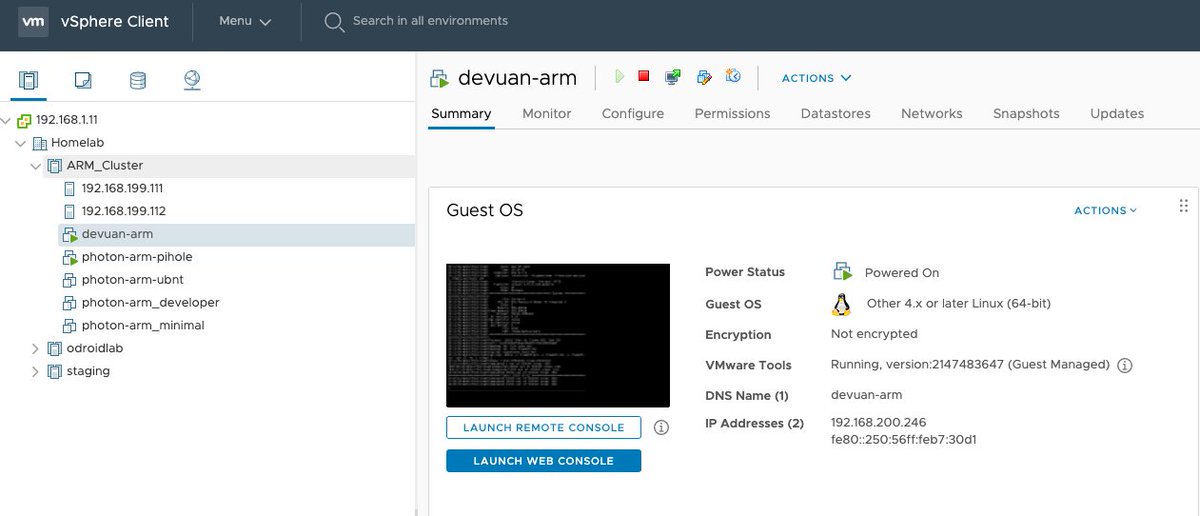The image size is (1200, 516).
Task: Select the Summary tab
Action: 461,113
